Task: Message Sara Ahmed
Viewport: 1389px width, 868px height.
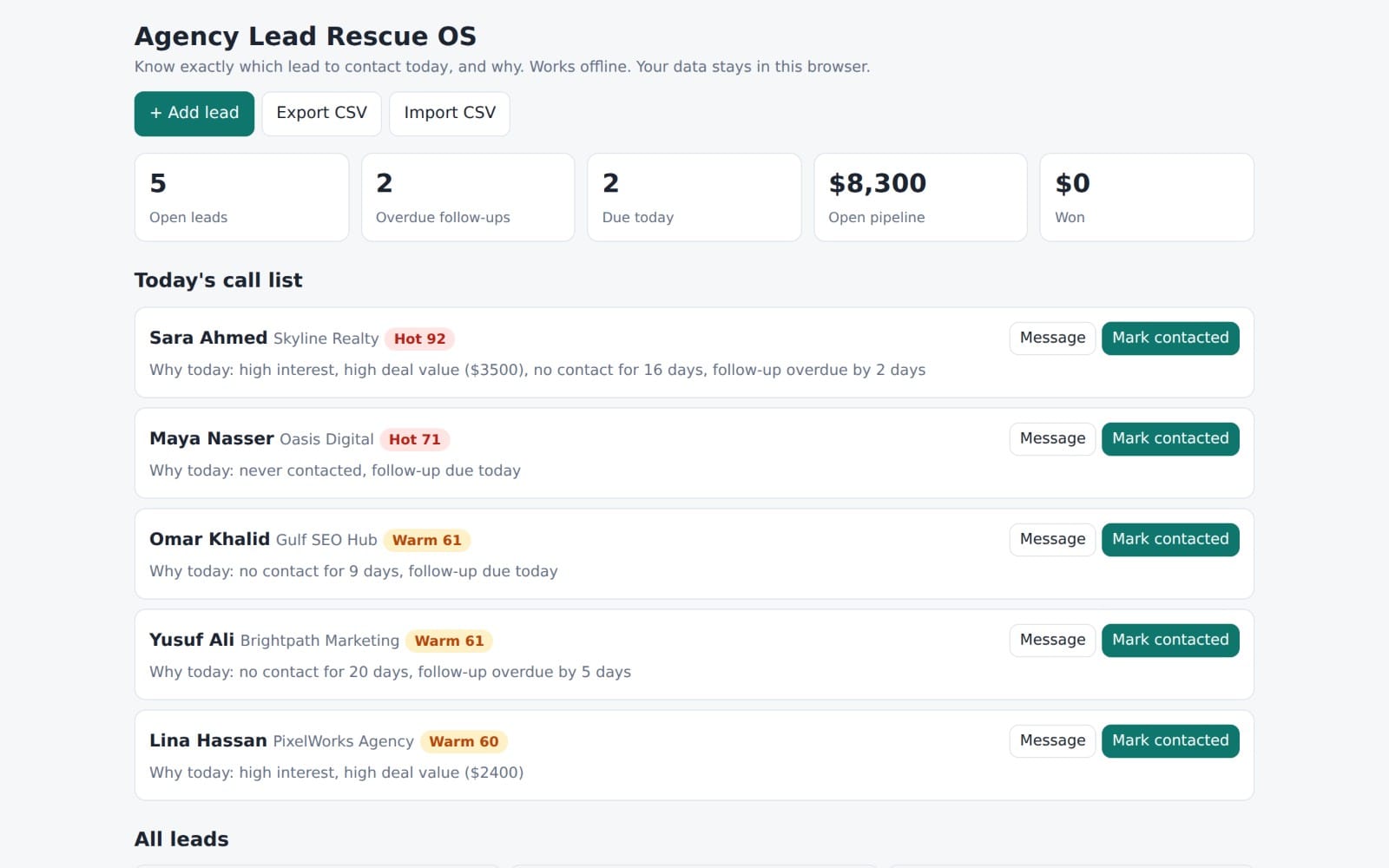Action: coord(1052,339)
